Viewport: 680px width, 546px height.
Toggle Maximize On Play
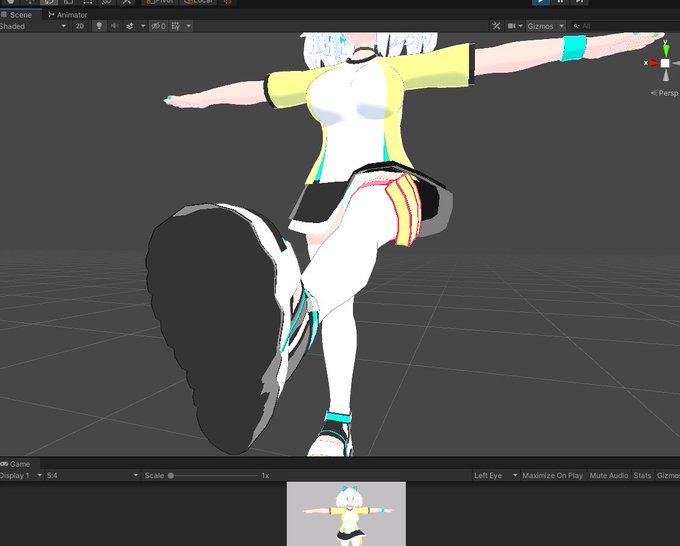pos(552,476)
